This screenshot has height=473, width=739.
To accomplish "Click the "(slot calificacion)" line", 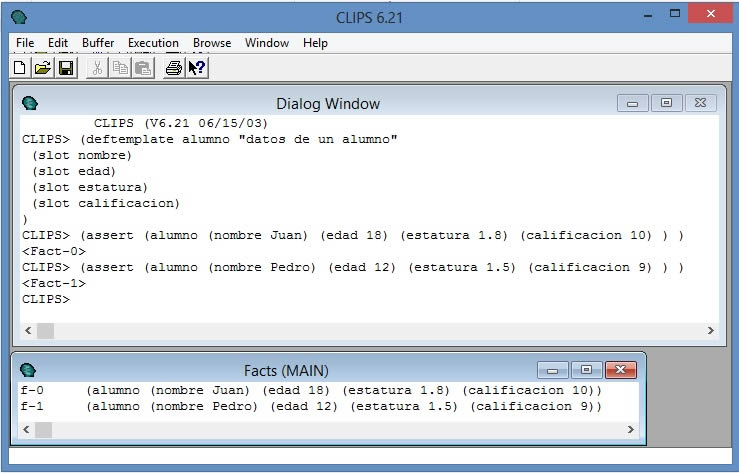I will click(106, 203).
